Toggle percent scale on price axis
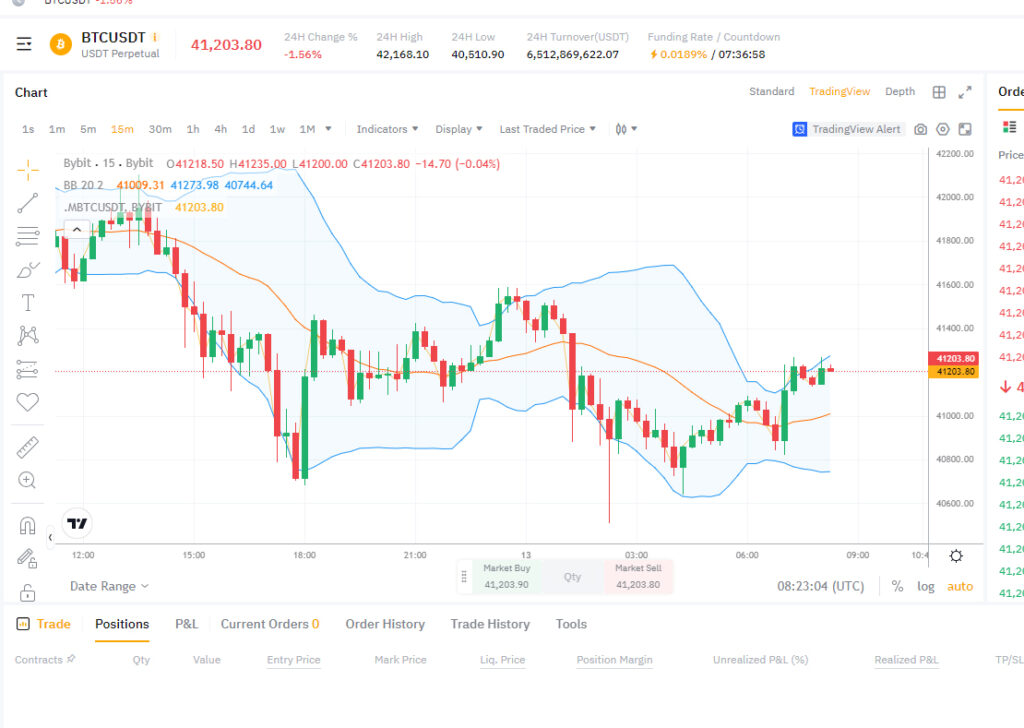Image resolution: width=1024 pixels, height=728 pixels. pos(897,586)
